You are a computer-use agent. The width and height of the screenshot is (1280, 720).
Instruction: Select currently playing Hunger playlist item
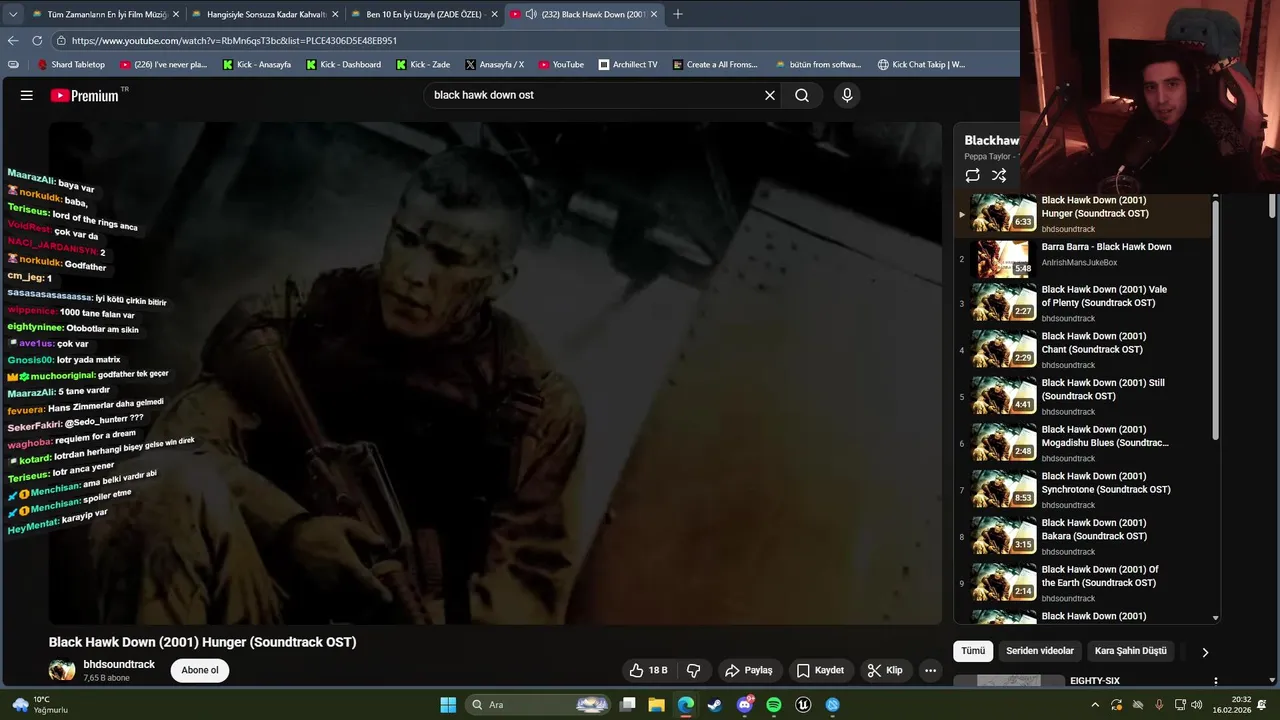coord(1082,214)
